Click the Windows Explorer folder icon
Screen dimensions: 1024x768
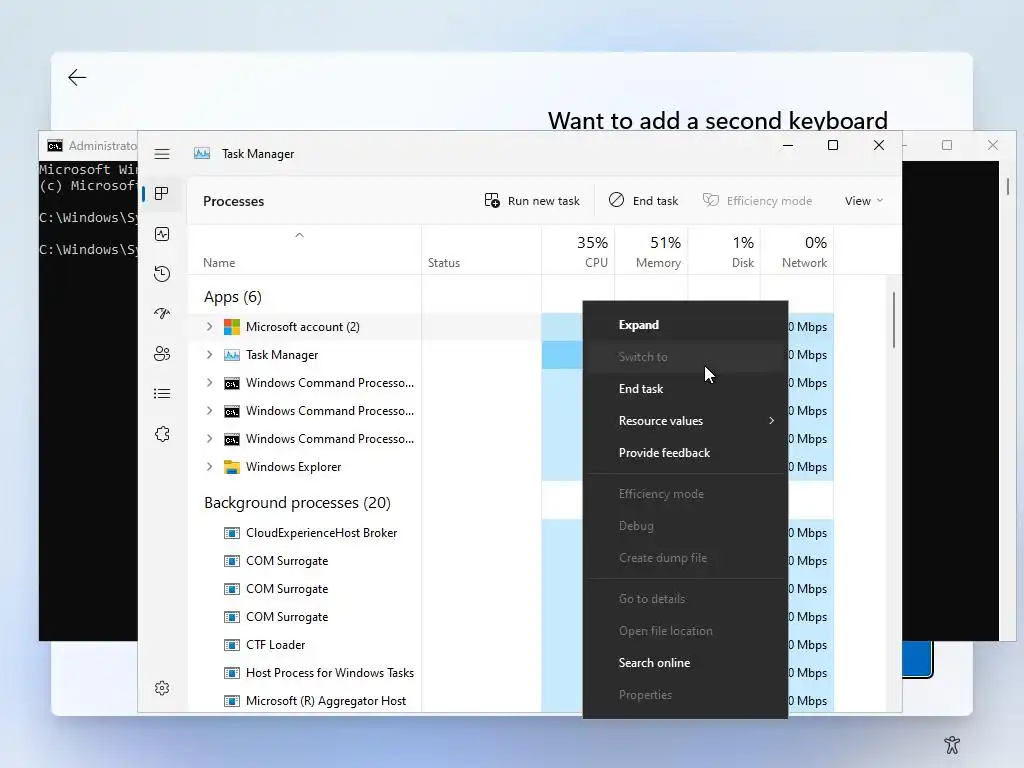232,467
